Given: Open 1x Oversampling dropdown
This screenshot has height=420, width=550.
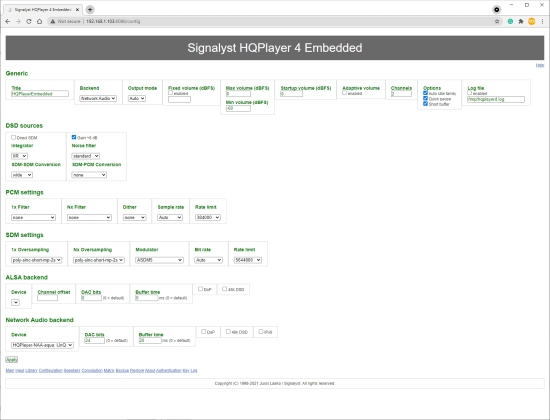Looking at the screenshot, I should tap(36, 260).
